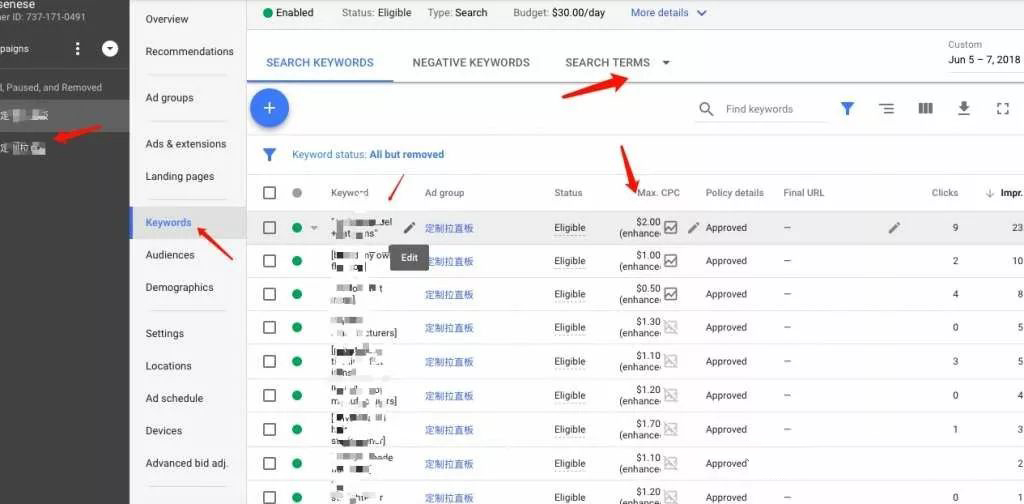Open the filter funnel icon in toolbar
Screen dimensions: 1024x504
point(847,109)
